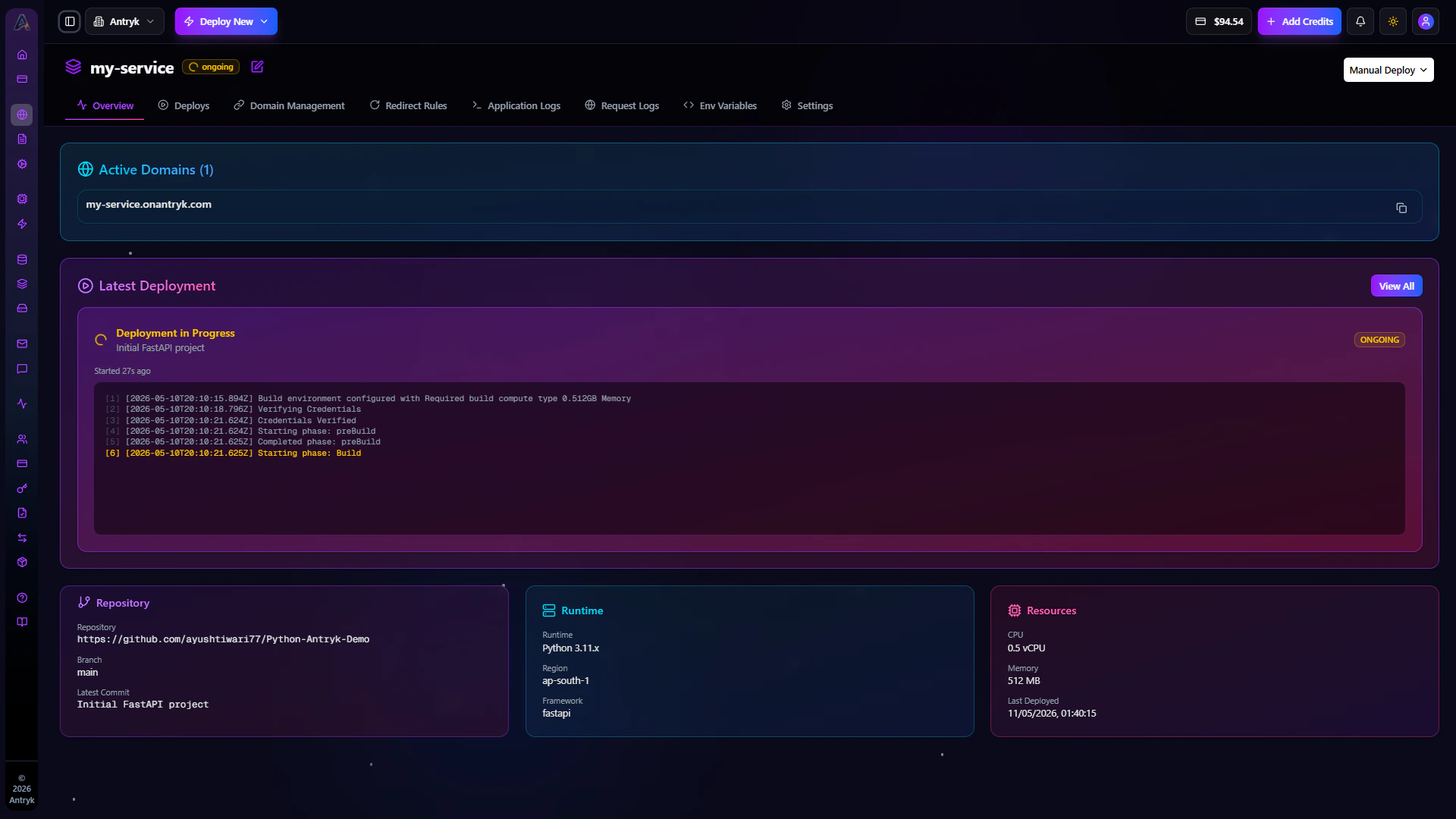This screenshot has width=1456, height=819.
Task: Toggle light theme with sun icon
Action: point(1393,21)
